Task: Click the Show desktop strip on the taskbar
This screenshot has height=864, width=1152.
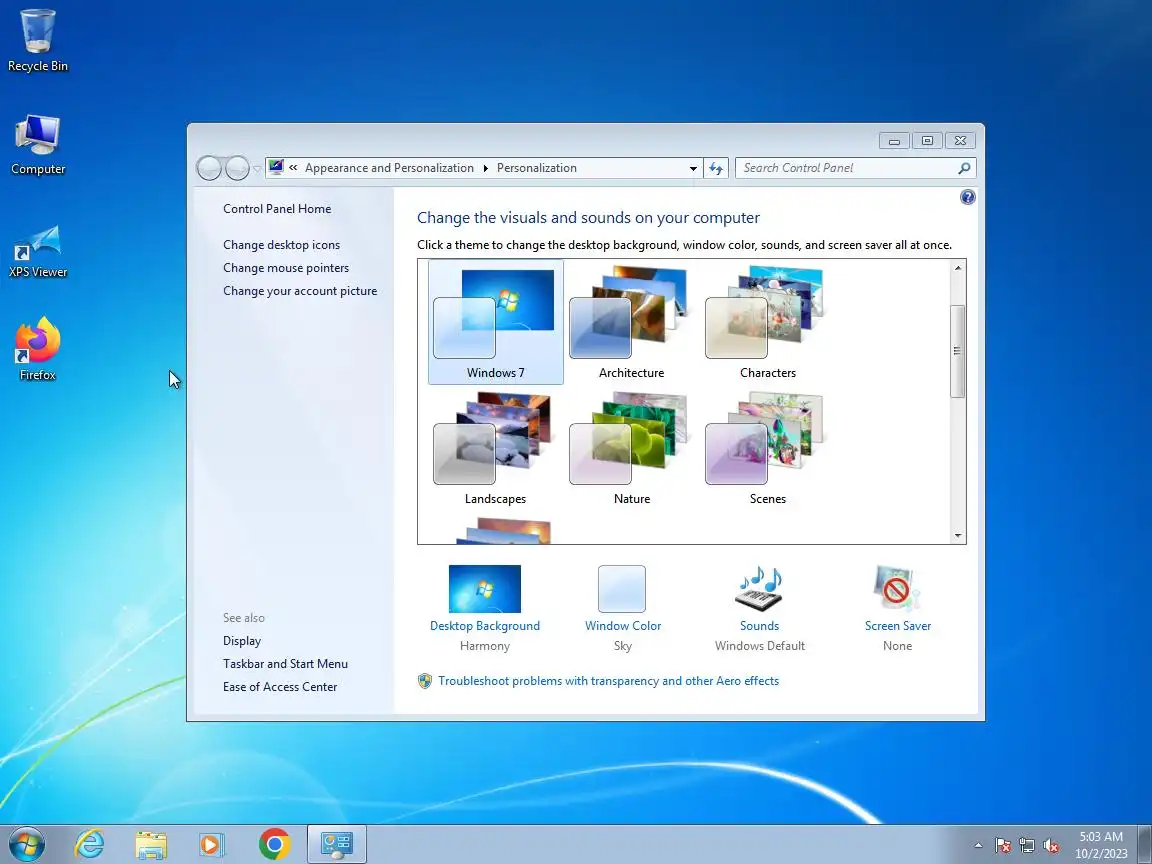Action: point(1145,844)
